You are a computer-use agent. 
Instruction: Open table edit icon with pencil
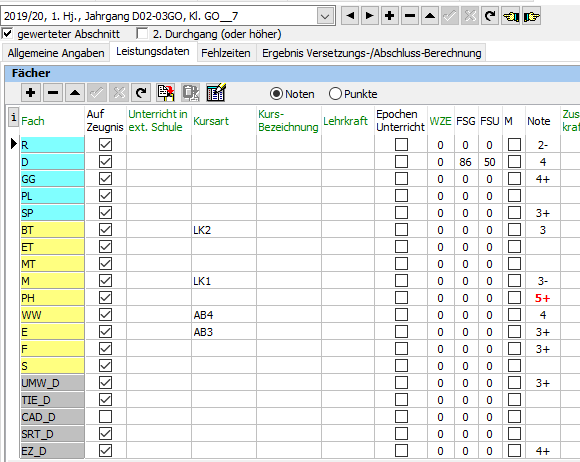click(216, 92)
